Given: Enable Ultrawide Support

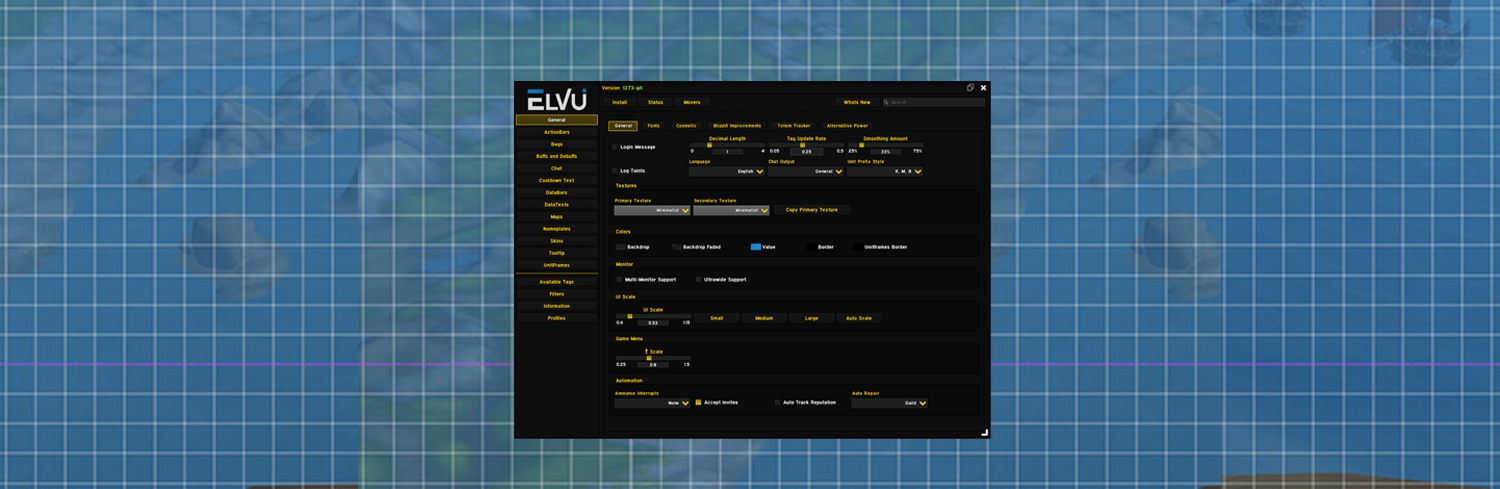Looking at the screenshot, I should coord(699,280).
